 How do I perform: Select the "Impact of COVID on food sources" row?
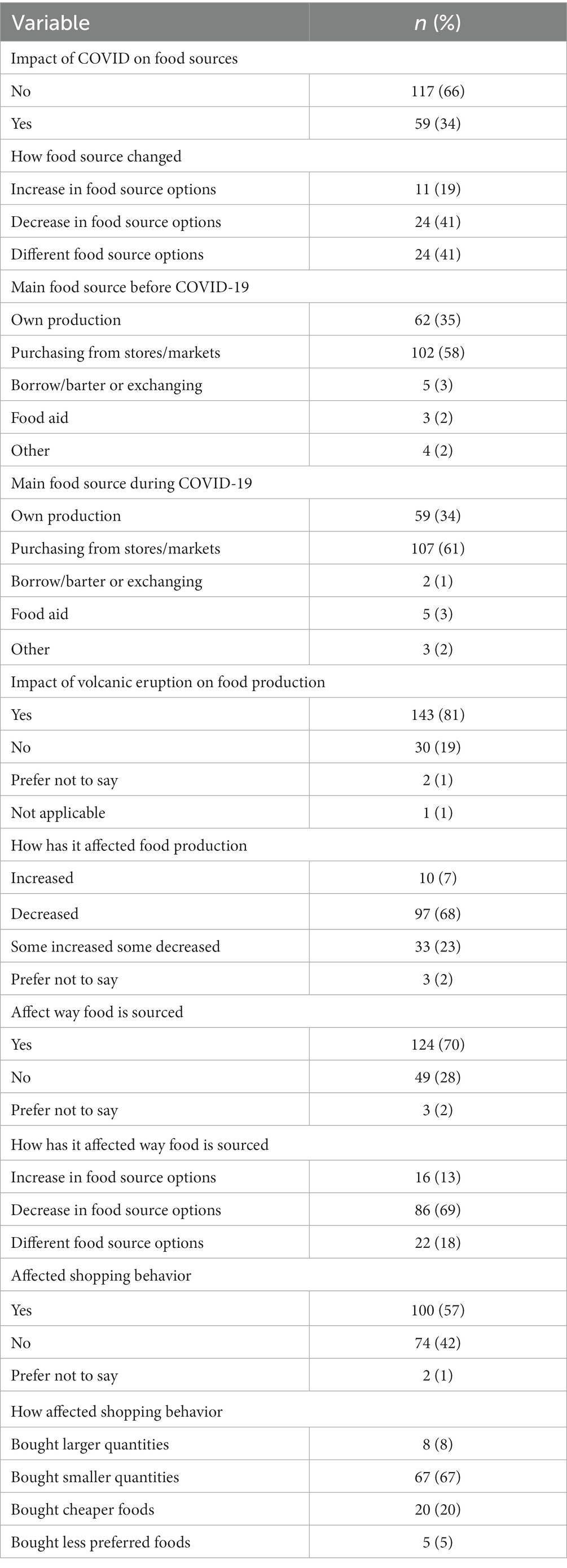(124, 58)
